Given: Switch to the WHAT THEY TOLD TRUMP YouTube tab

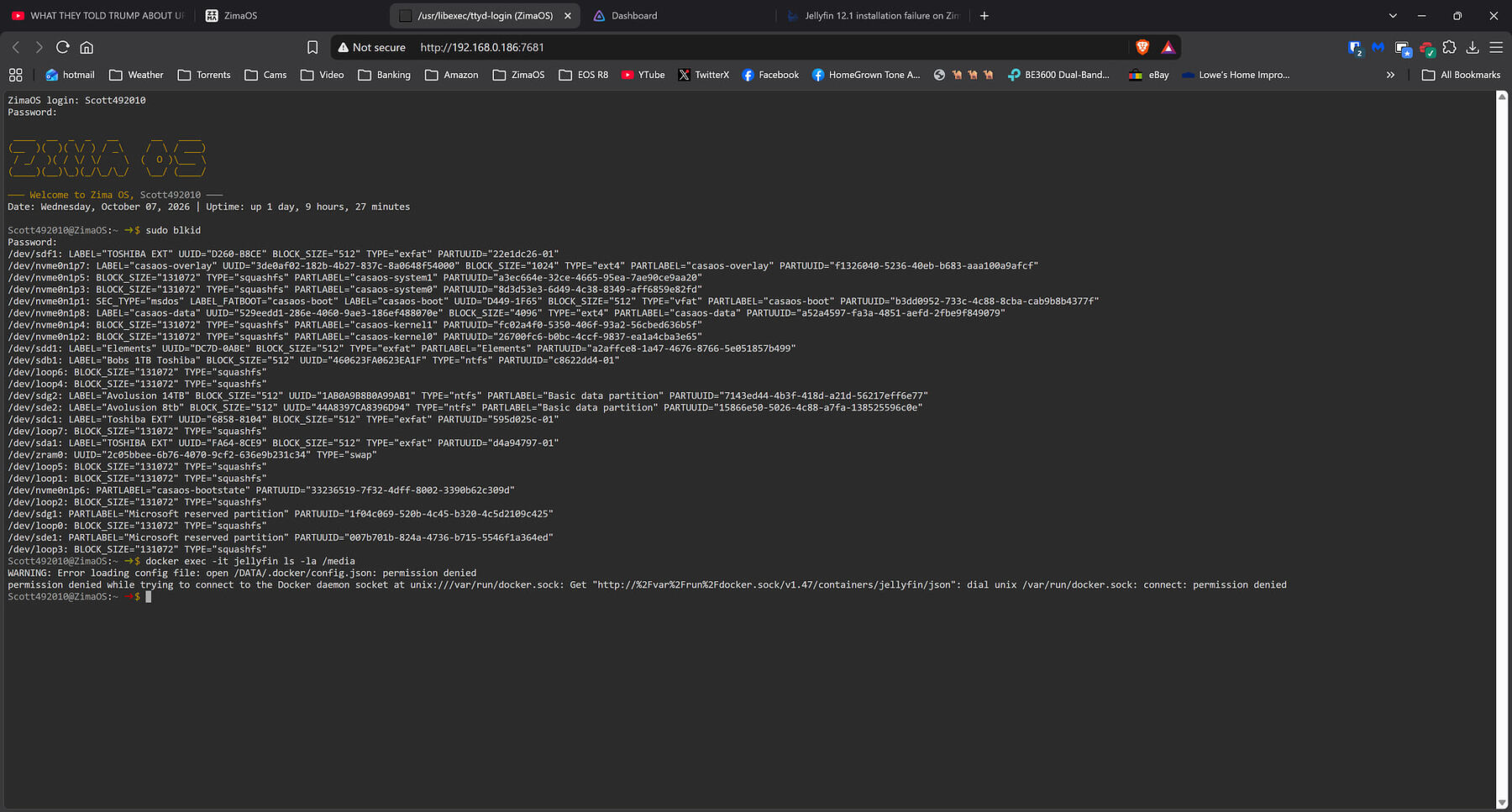Looking at the screenshot, I should point(97,16).
